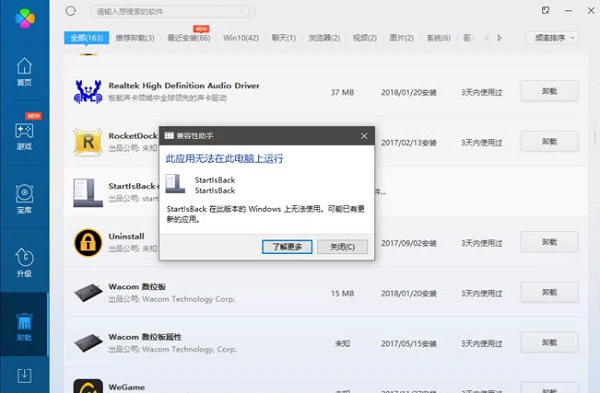Image resolution: width=600 pixels, height=393 pixels.
Task: Click the list's vertical scrollbar thumb
Action: 595,137
